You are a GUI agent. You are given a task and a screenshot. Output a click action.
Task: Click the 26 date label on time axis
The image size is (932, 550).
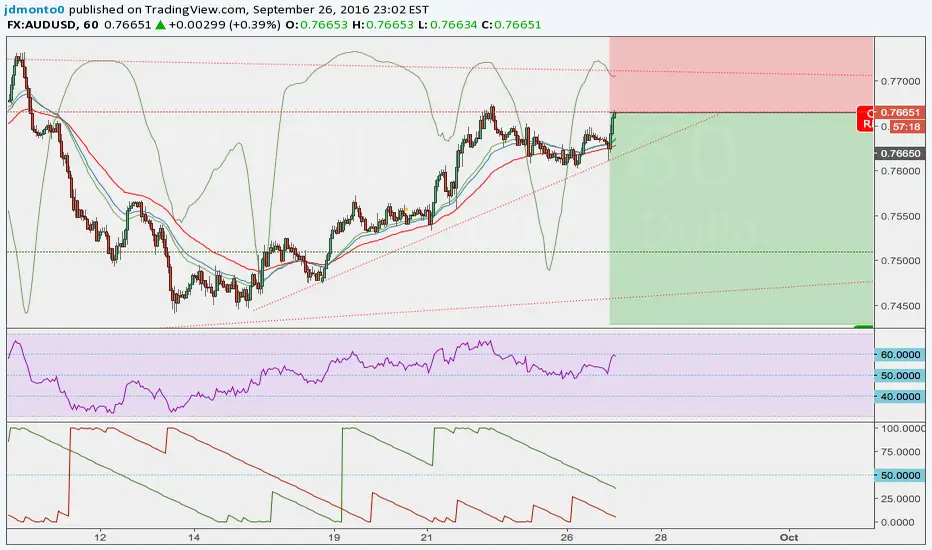pyautogui.click(x=567, y=538)
